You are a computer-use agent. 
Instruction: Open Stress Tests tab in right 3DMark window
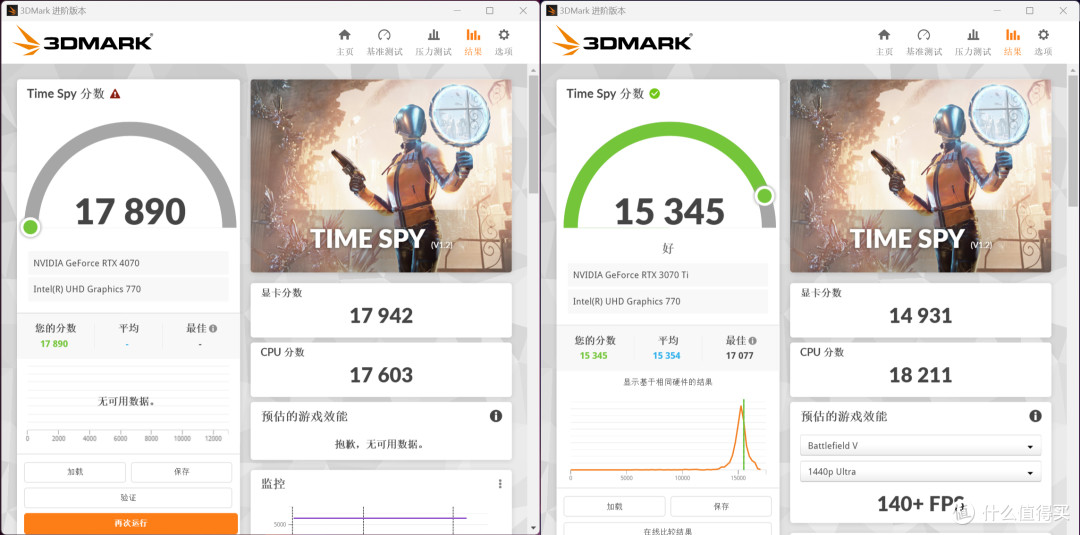(973, 42)
